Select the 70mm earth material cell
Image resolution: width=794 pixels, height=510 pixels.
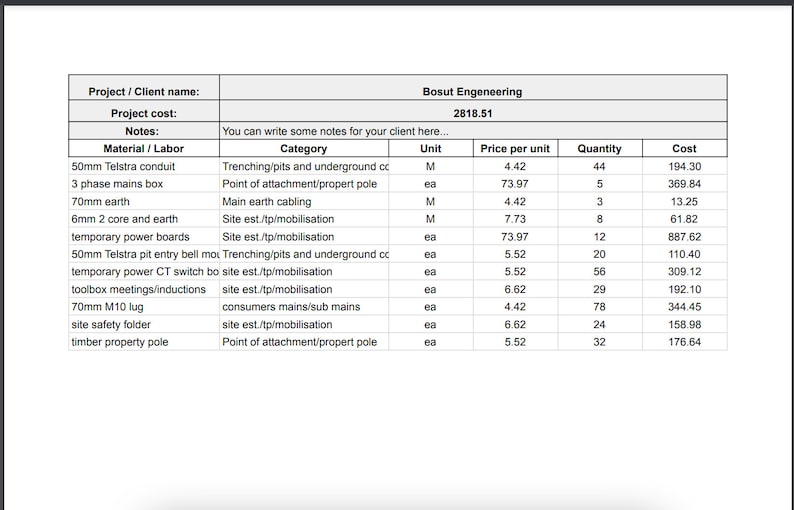144,202
